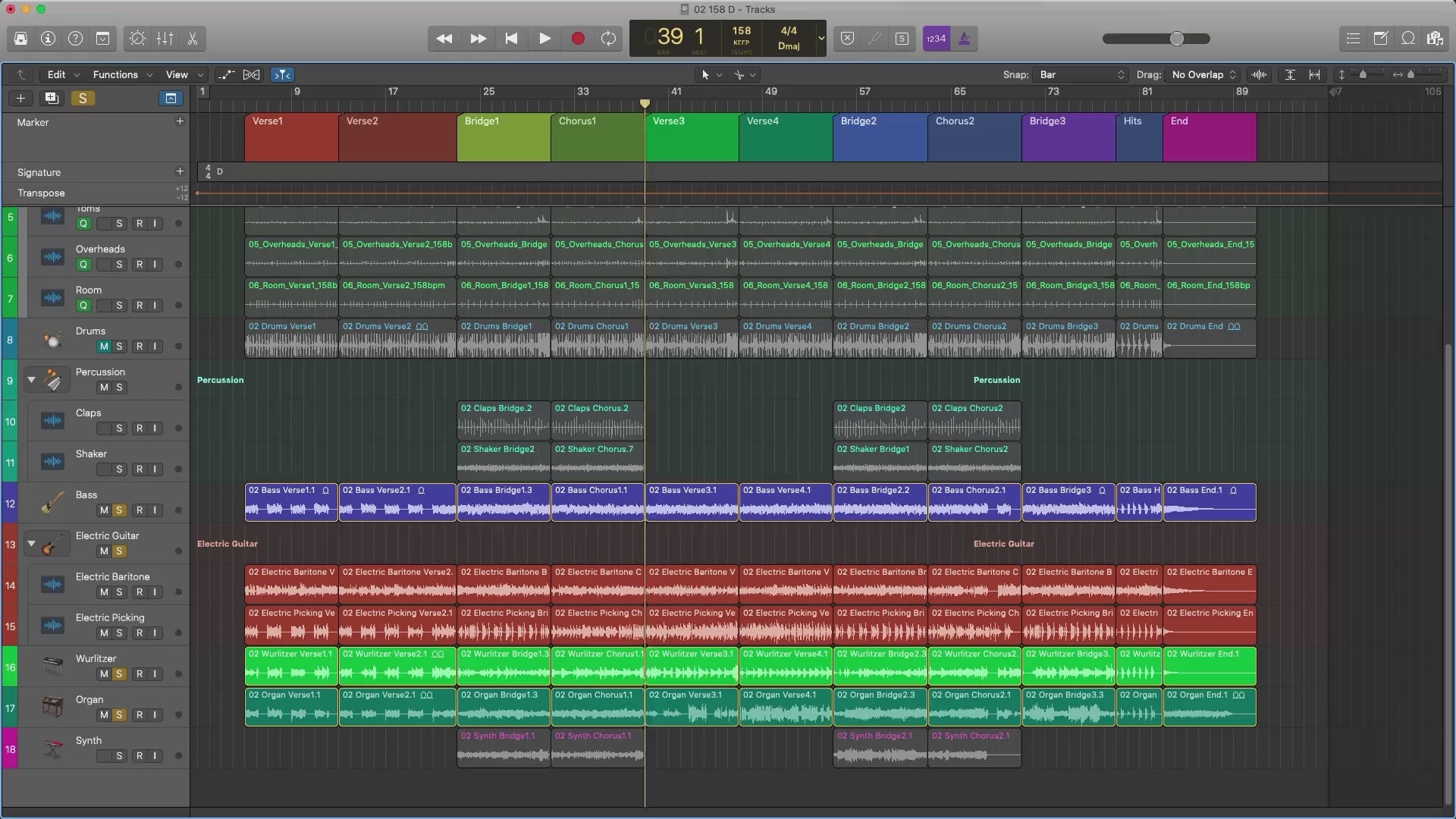Open the Mixer from the control bar

(165, 39)
